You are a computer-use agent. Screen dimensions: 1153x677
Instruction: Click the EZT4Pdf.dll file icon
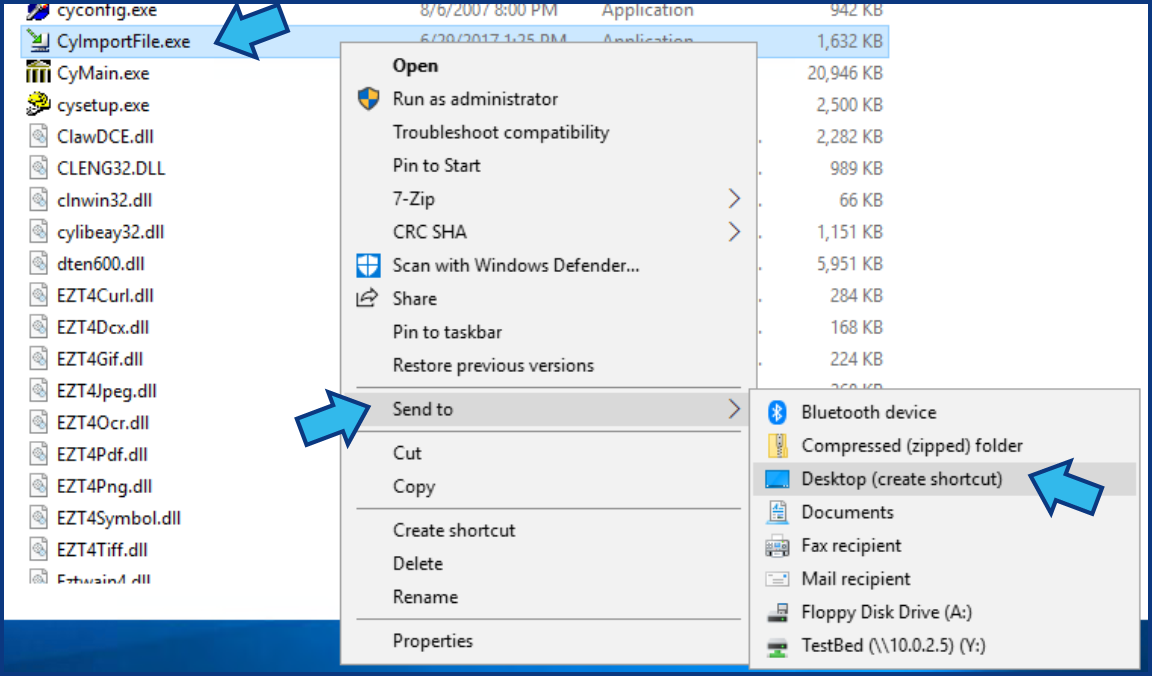[x=38, y=454]
